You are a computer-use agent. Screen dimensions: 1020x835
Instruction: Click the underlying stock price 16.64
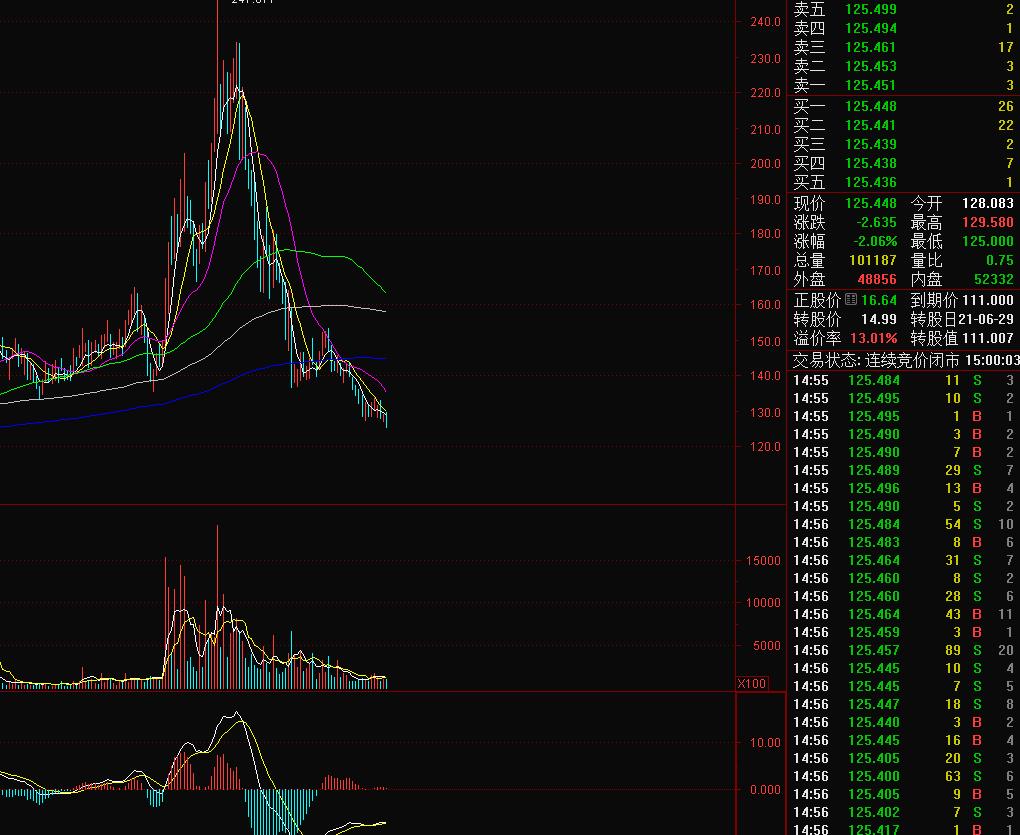pyautogui.click(x=879, y=300)
